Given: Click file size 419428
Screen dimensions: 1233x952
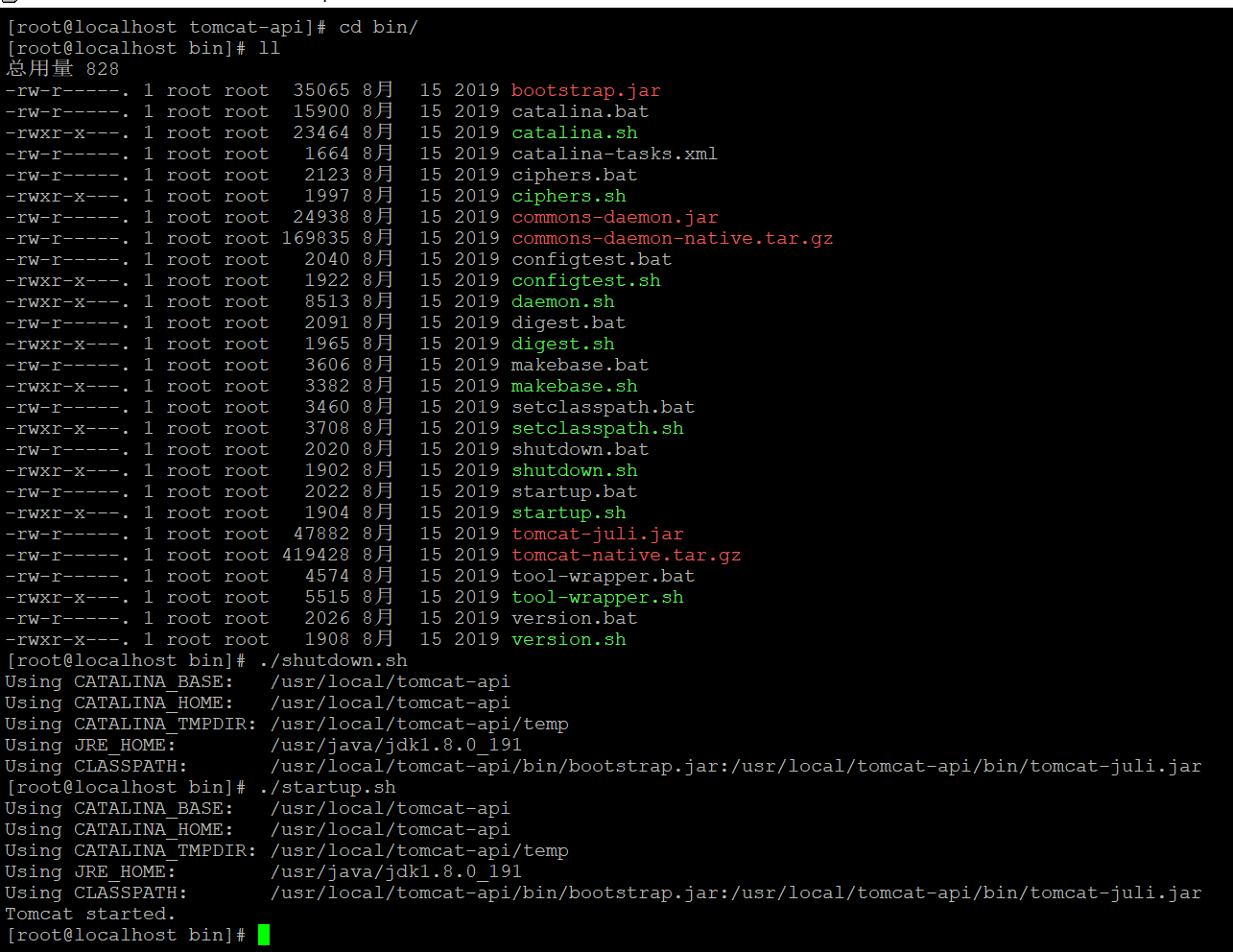Looking at the screenshot, I should (316, 555).
